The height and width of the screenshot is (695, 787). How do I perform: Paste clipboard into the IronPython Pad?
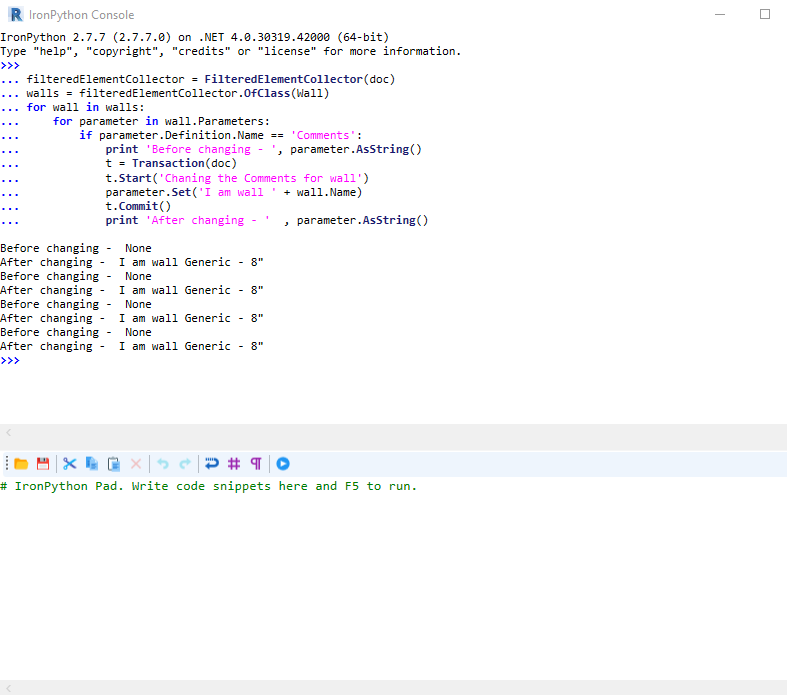(114, 464)
